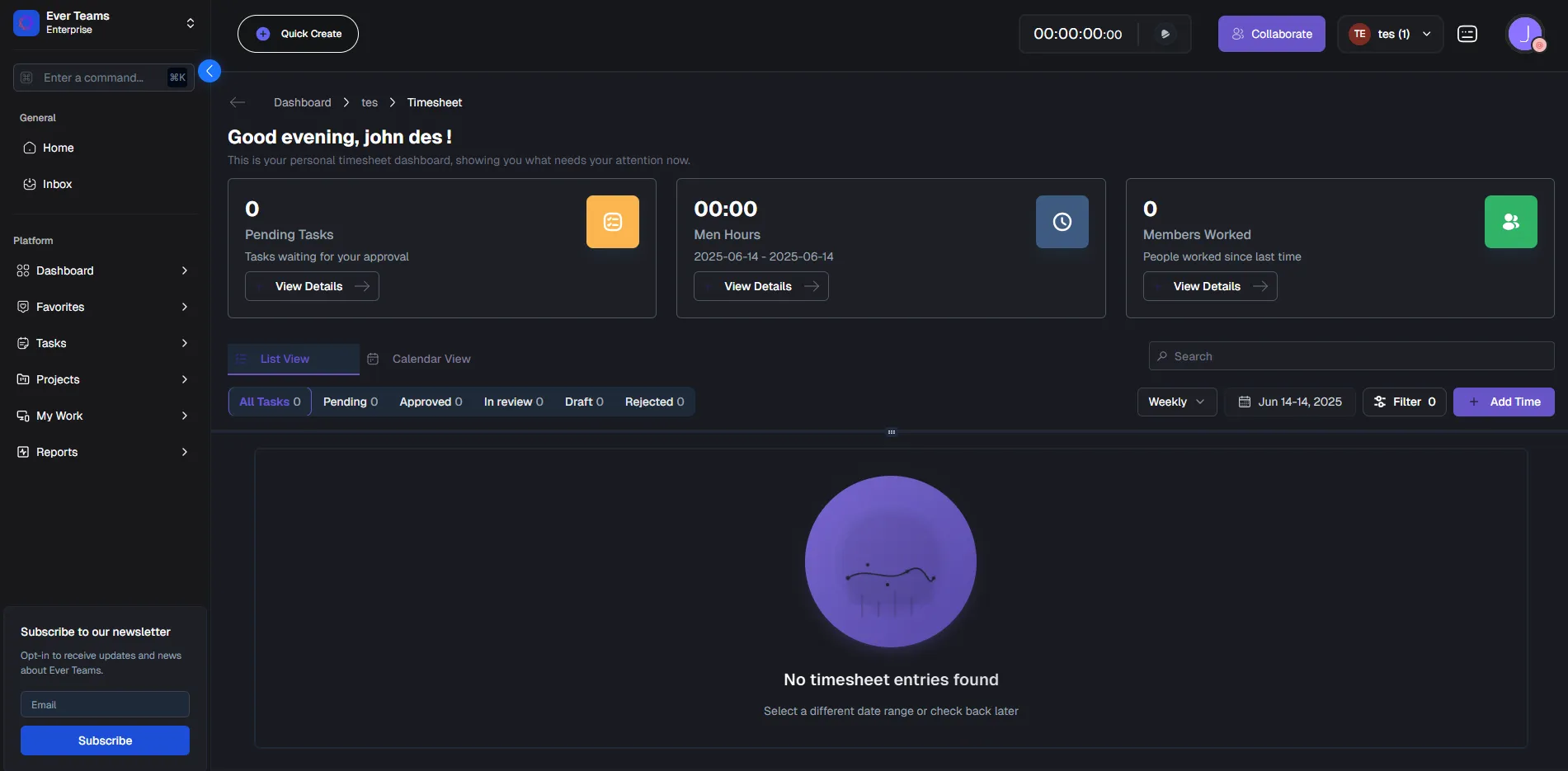
Task: Click the orange Pending Tasks icon
Action: tap(612, 222)
